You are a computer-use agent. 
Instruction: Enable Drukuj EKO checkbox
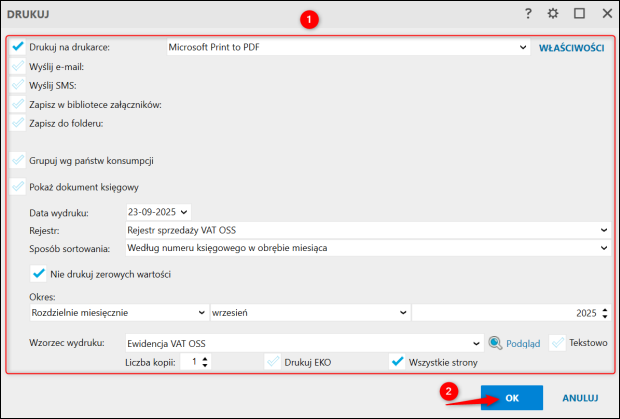pos(273,362)
